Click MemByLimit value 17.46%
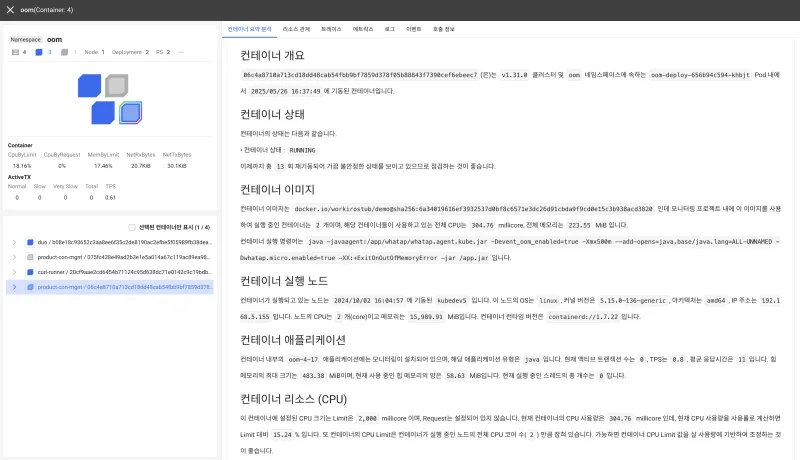800x460 pixels. 103,166
